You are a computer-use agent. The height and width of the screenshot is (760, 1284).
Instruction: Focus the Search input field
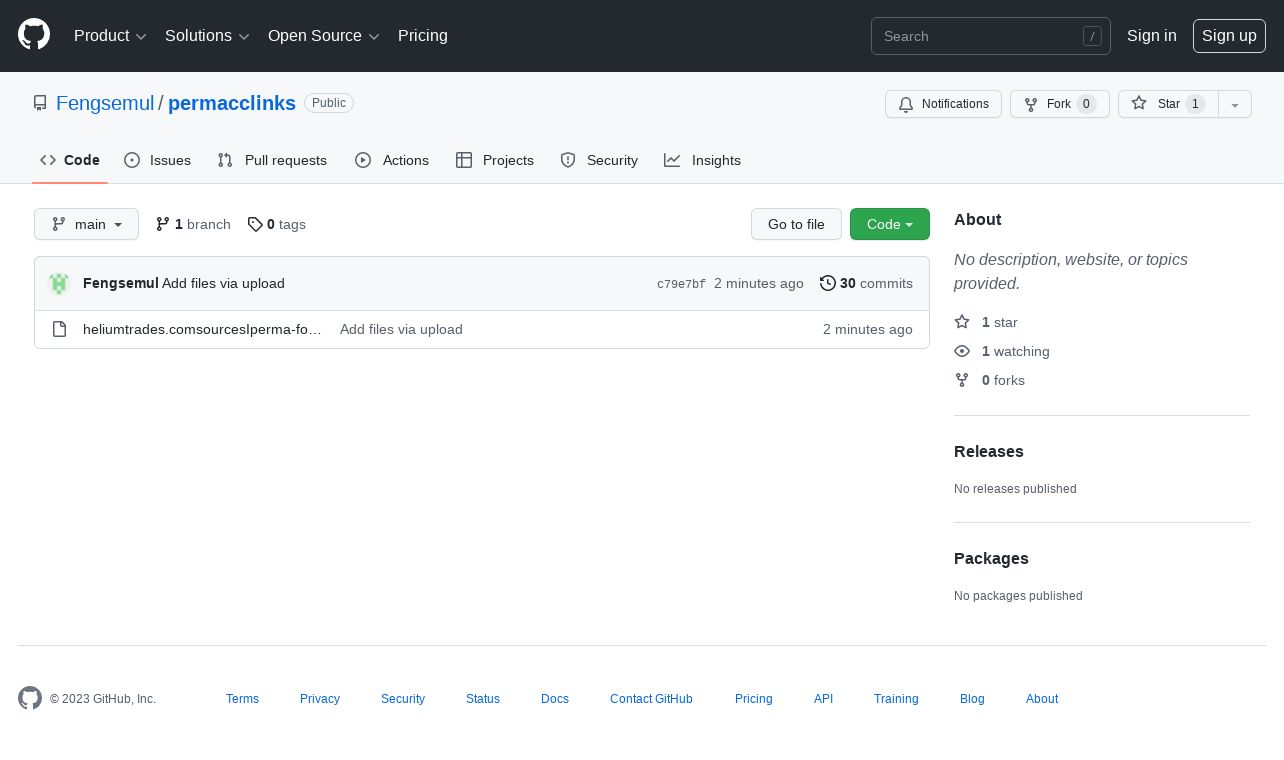click(991, 36)
